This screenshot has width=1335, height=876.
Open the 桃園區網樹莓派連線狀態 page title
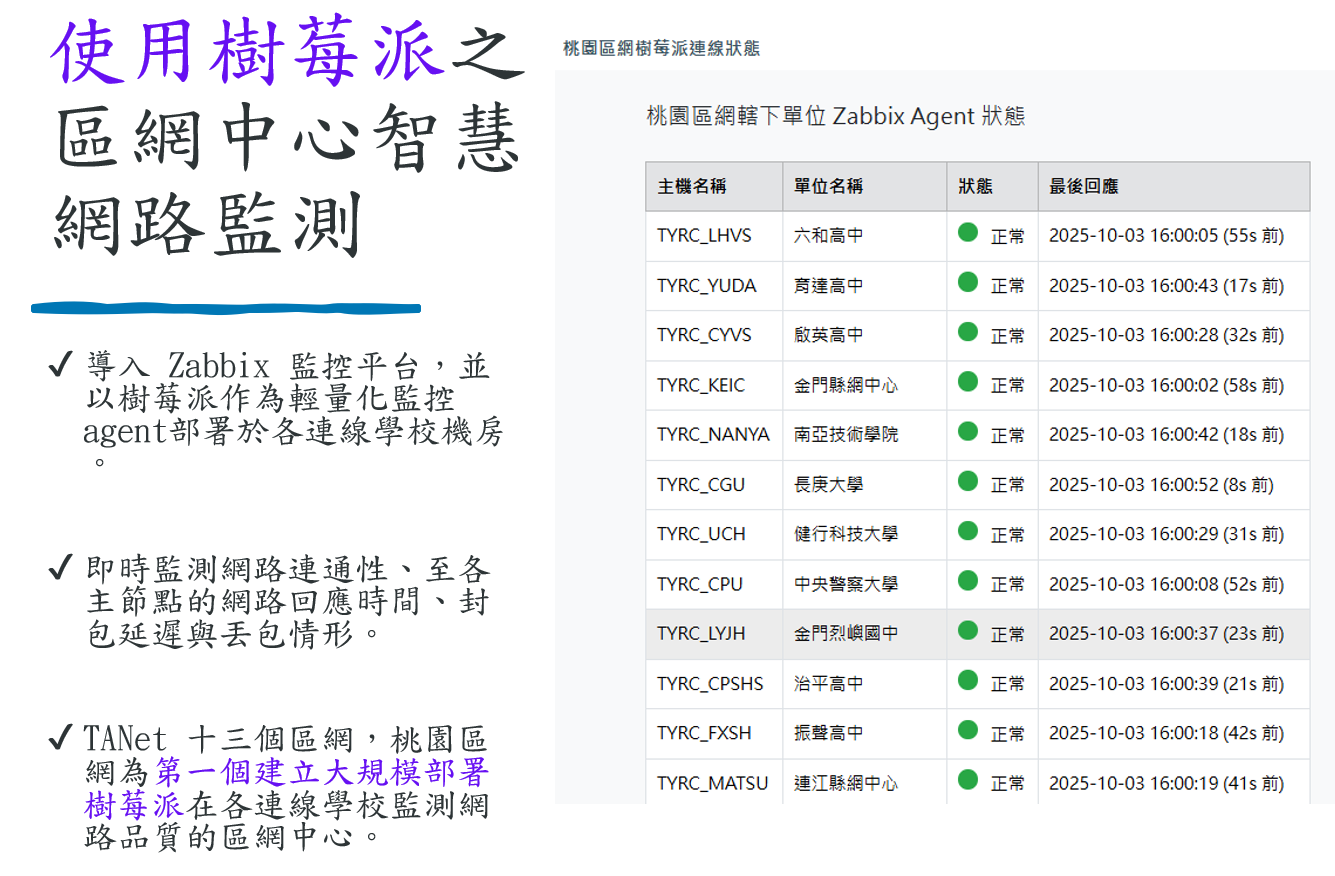pos(661,48)
